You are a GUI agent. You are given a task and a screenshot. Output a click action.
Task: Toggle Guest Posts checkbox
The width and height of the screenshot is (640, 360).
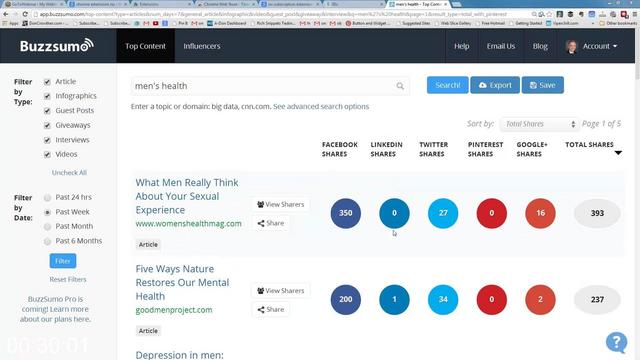(47, 111)
